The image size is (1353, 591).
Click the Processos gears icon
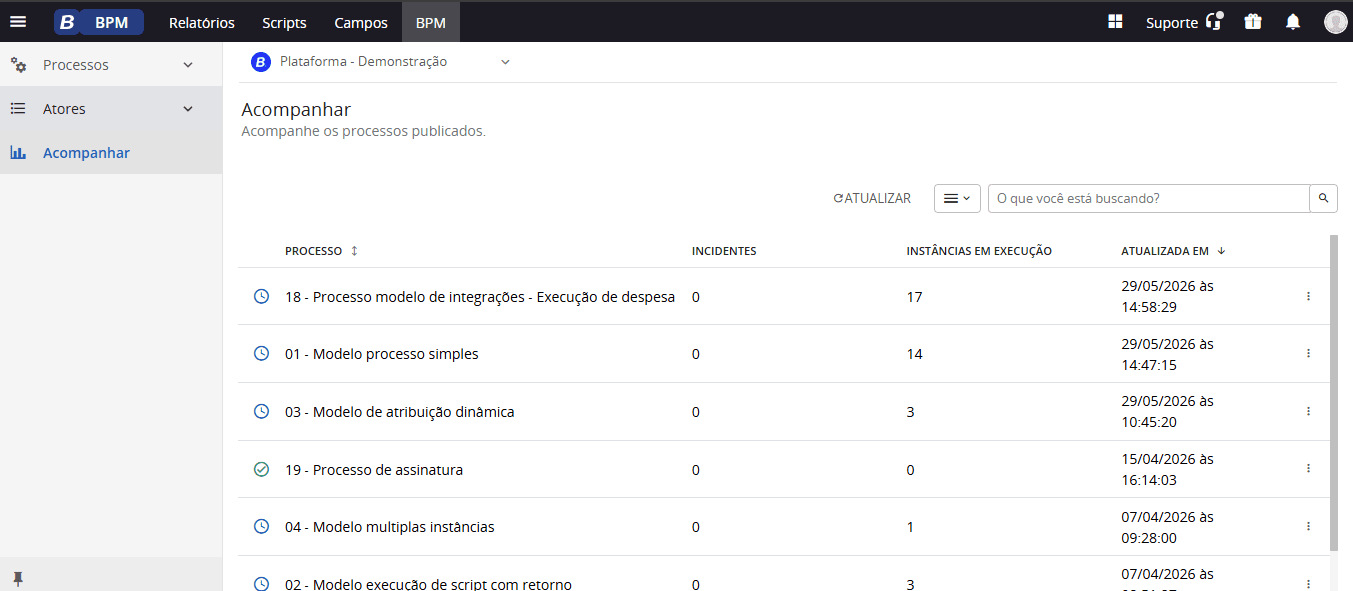18,65
